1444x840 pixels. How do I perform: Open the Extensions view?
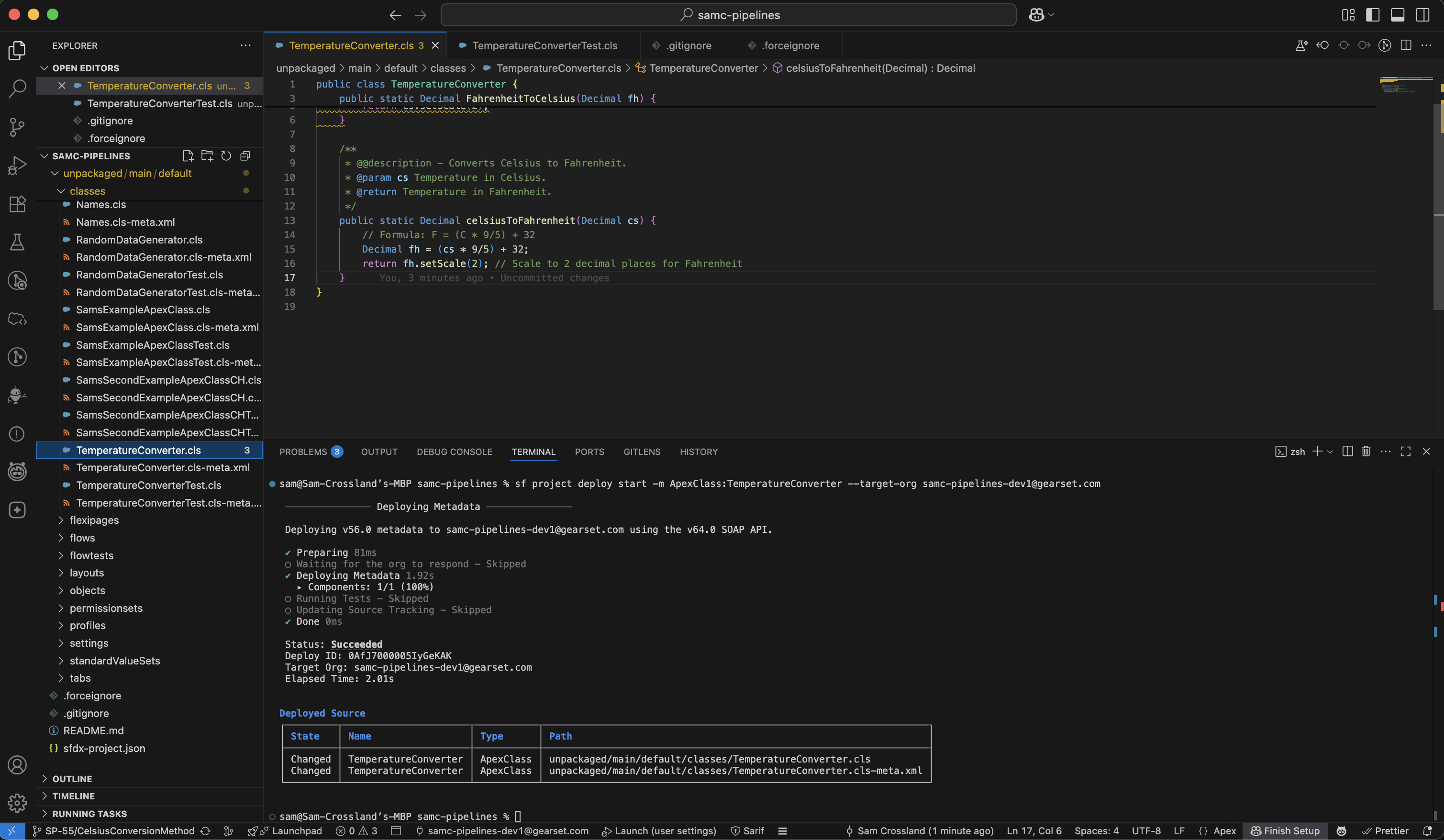[17, 203]
